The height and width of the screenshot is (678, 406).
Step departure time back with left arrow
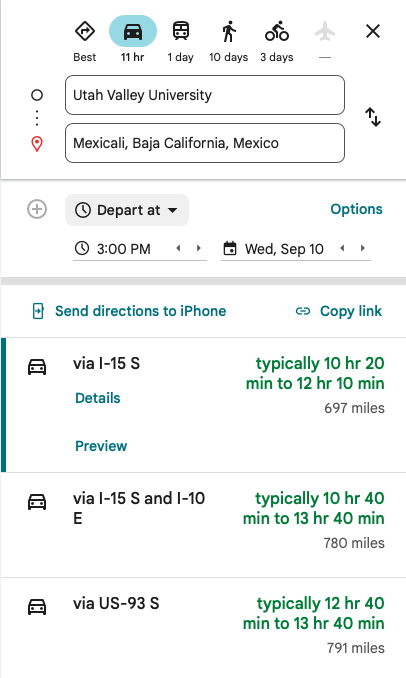point(178,248)
